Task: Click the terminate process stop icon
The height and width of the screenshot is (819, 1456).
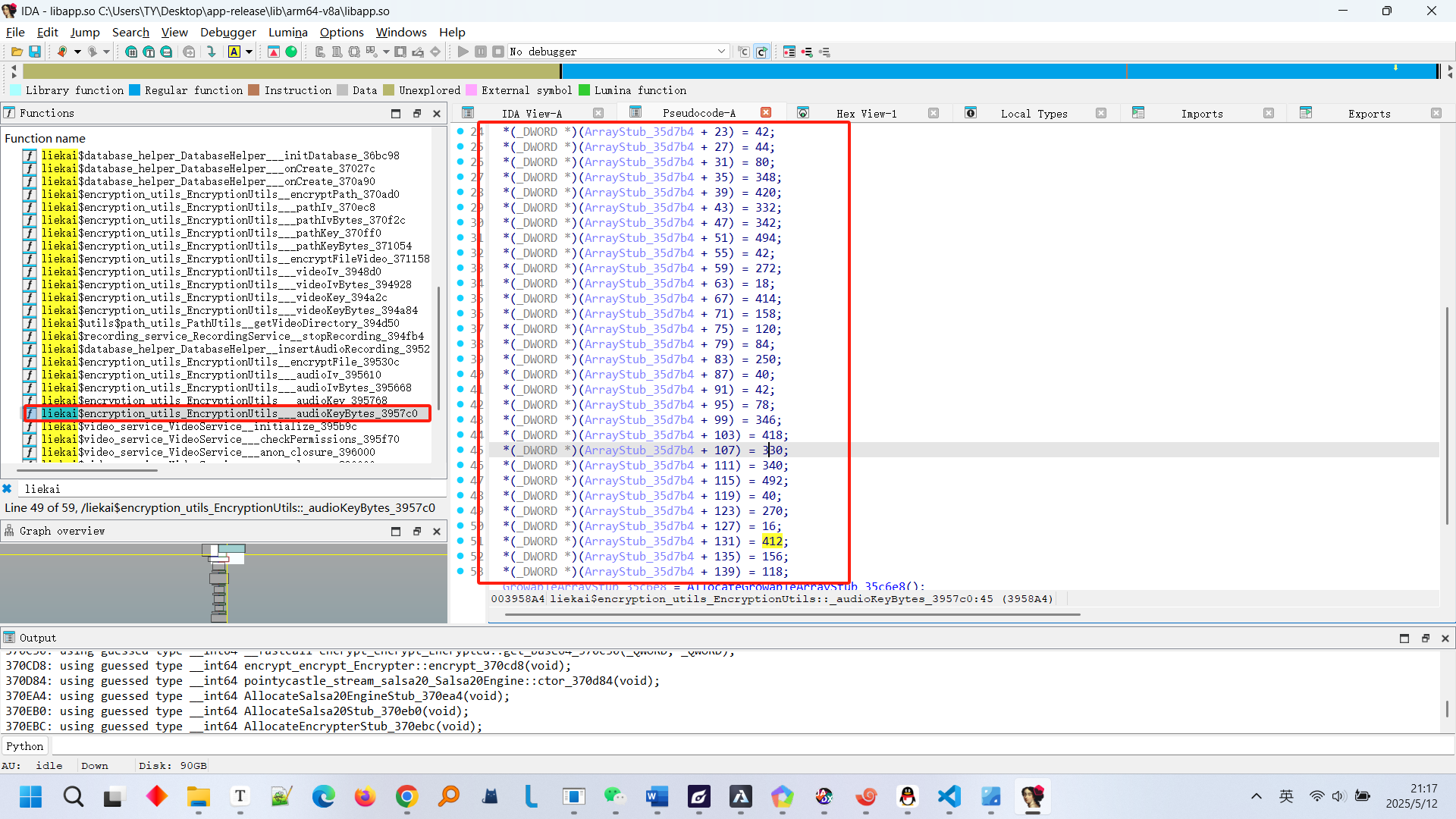Action: click(498, 52)
